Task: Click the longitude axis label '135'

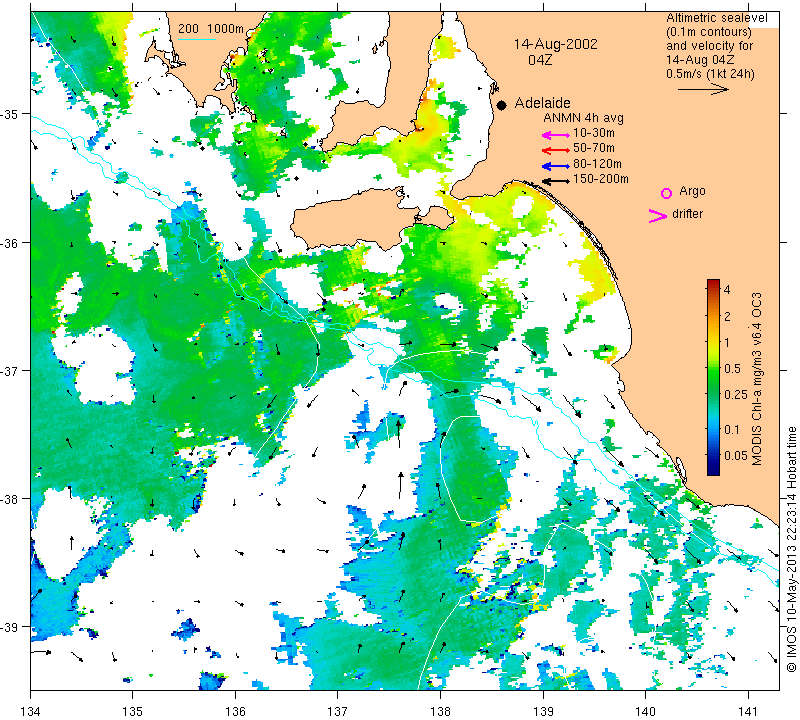Action: pyautogui.click(x=133, y=710)
